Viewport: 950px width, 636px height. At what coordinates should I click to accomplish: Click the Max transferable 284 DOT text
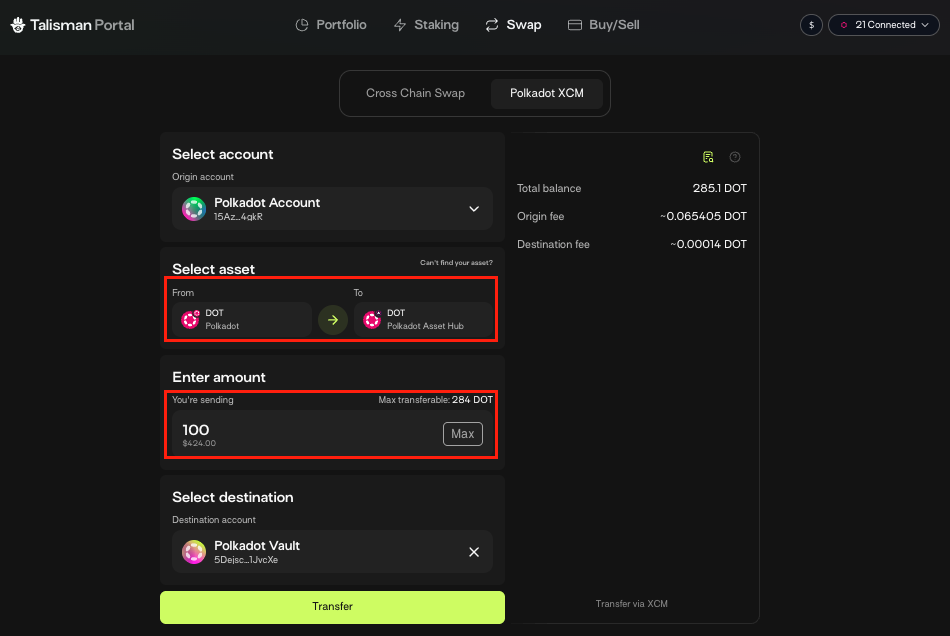point(436,400)
